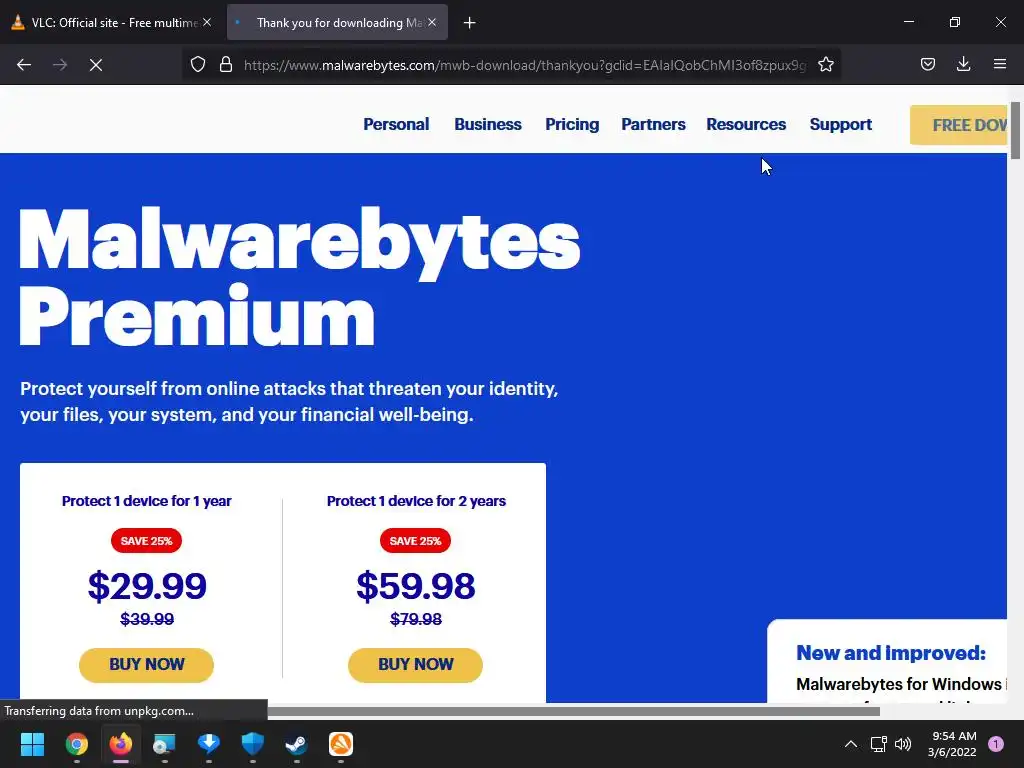Viewport: 1024px width, 768px height.
Task: Click BUY NOW for 2 years plan
Action: click(x=415, y=665)
